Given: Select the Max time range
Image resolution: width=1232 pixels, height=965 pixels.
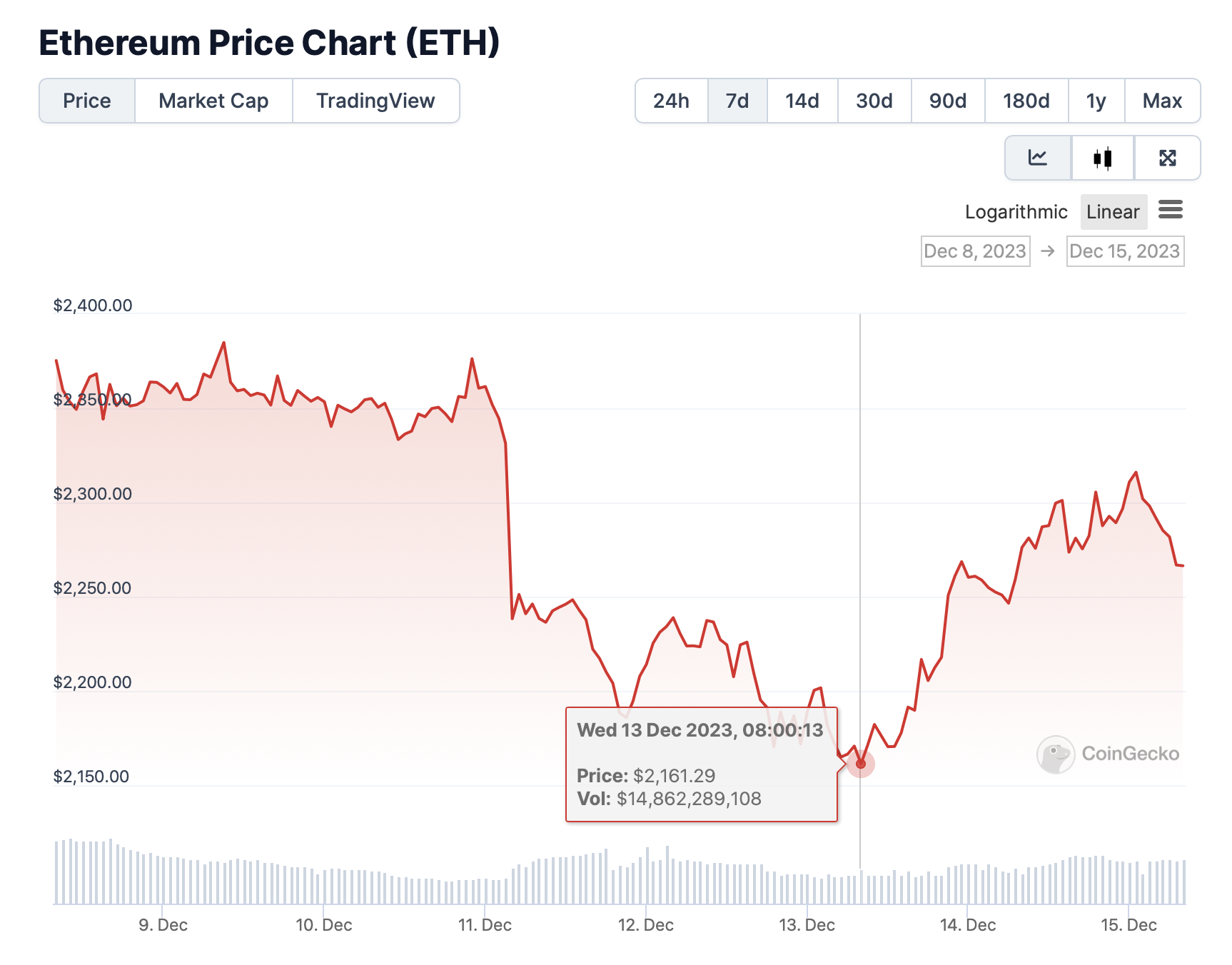Looking at the screenshot, I should point(1163,101).
